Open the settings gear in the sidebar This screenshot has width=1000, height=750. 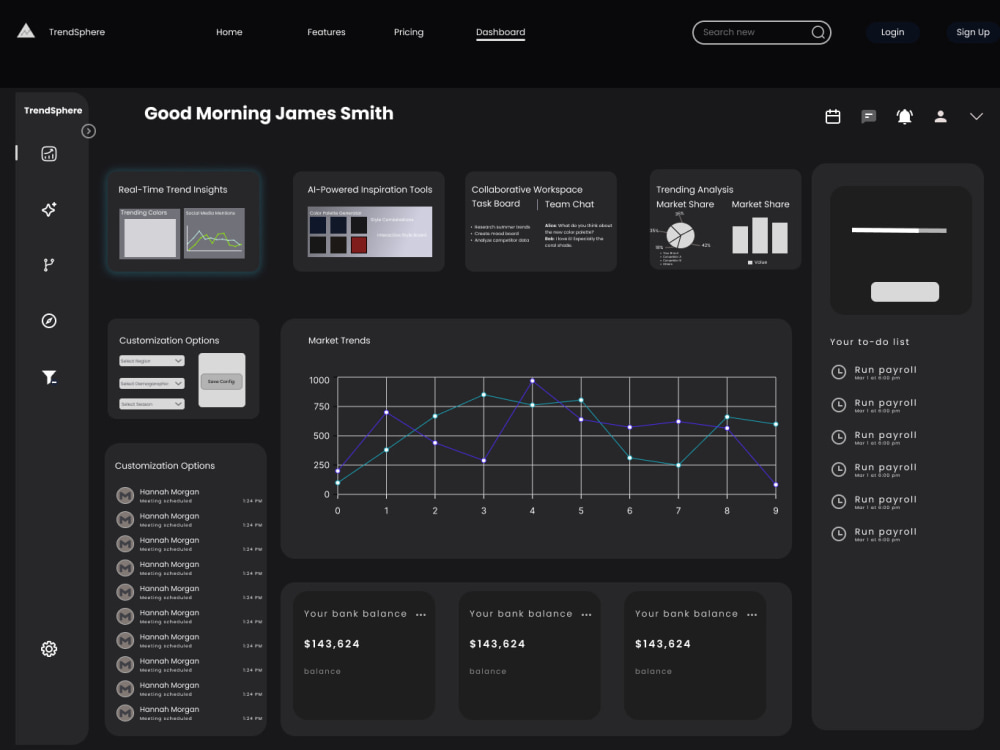(49, 649)
